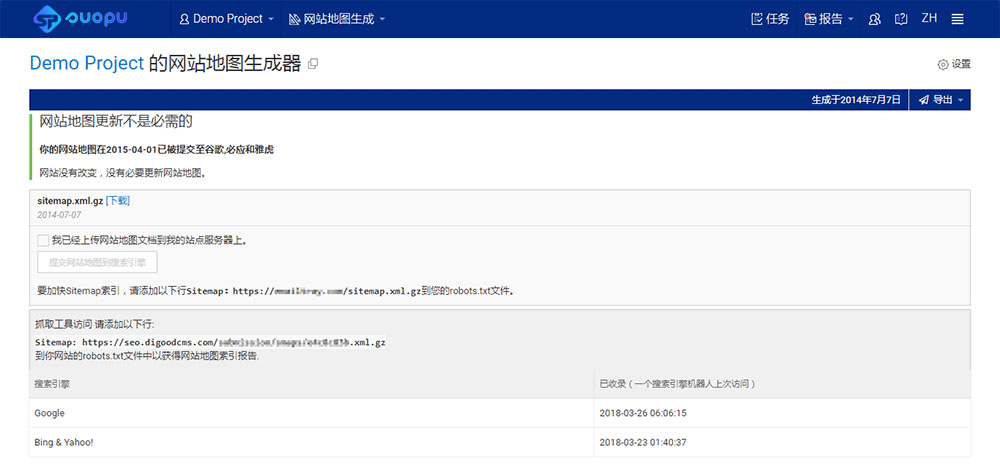Image resolution: width=1000 pixels, height=466 pixels.
Task: Click the sitemap.xml.gz file name
Action: (x=70, y=201)
